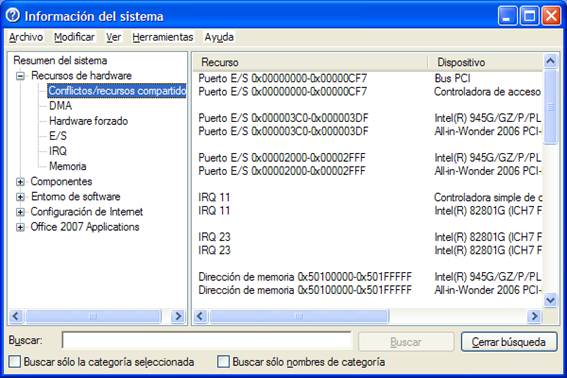Select the DMA tree item

point(61,106)
